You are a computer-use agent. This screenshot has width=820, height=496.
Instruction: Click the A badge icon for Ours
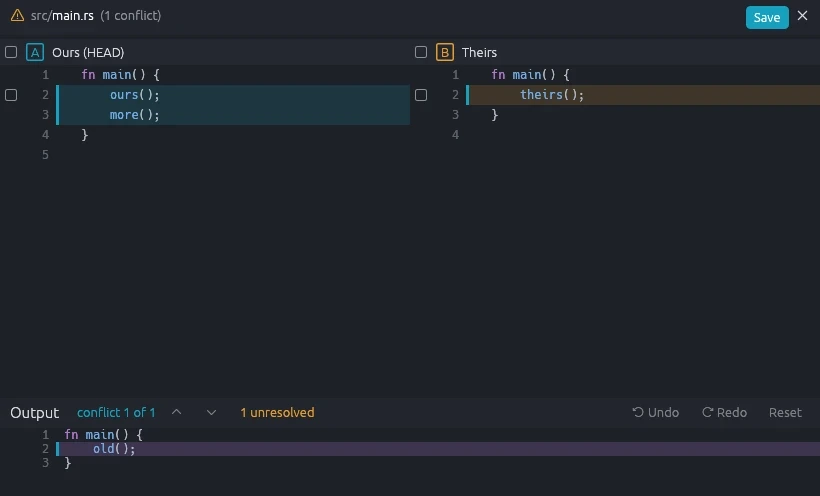pyautogui.click(x=35, y=52)
